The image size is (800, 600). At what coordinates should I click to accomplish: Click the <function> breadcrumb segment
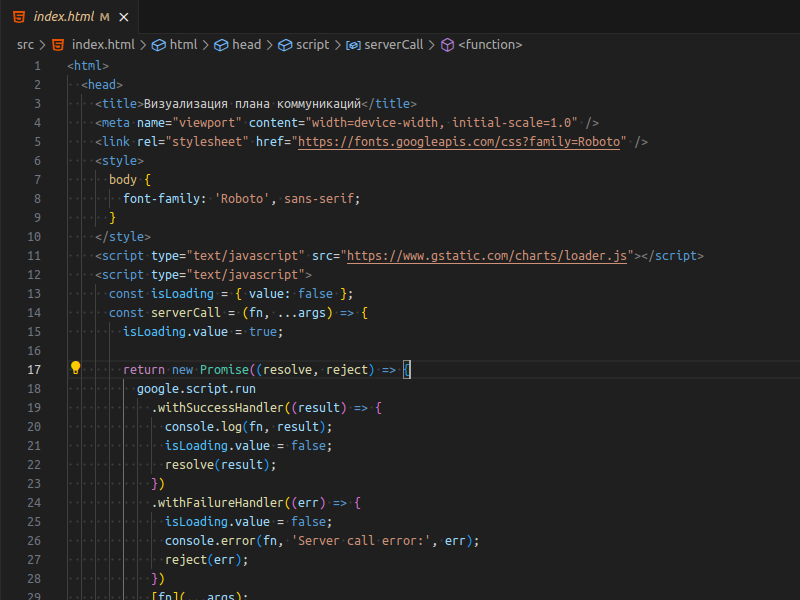[x=490, y=45]
